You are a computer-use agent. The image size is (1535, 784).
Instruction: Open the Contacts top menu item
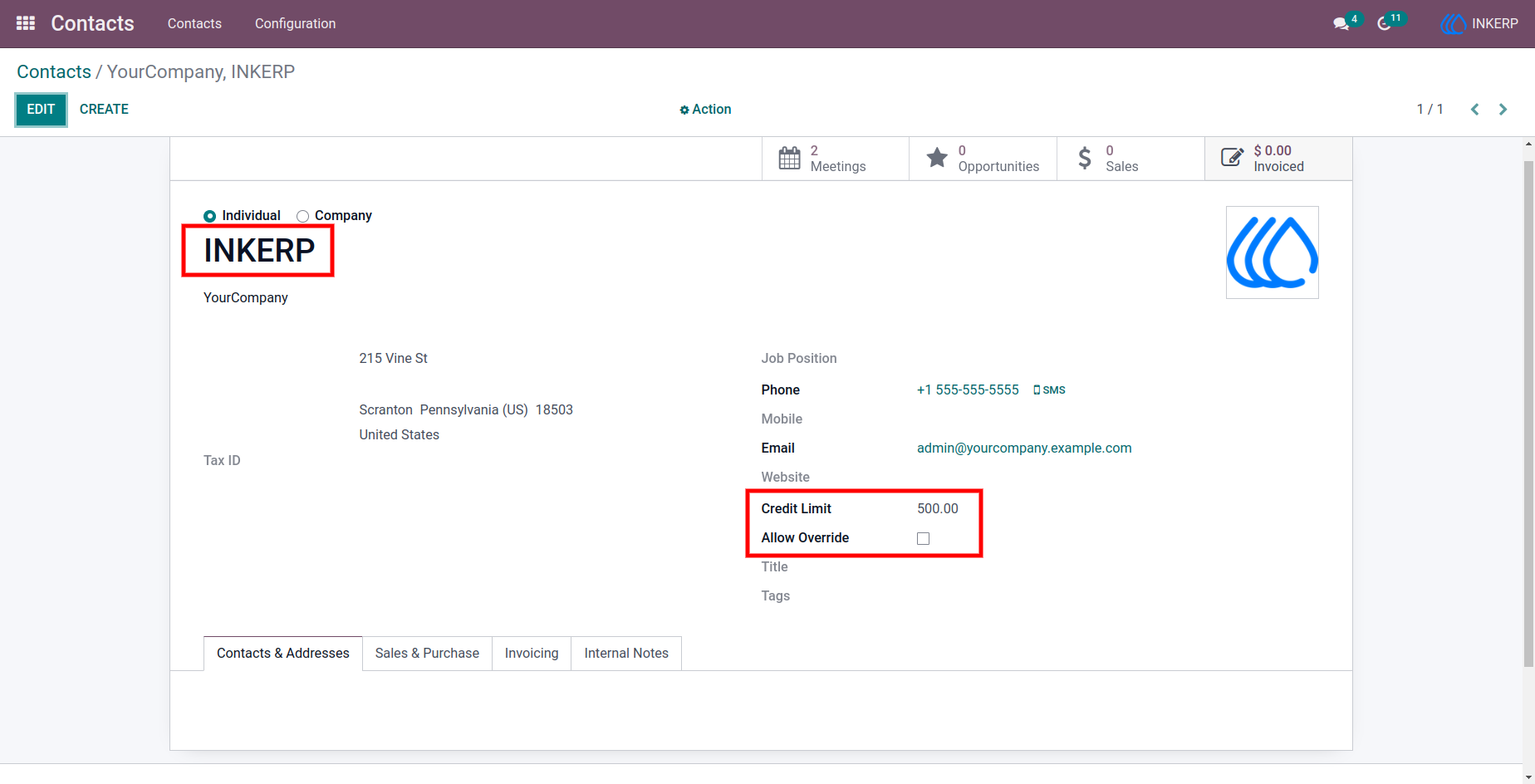click(x=194, y=23)
